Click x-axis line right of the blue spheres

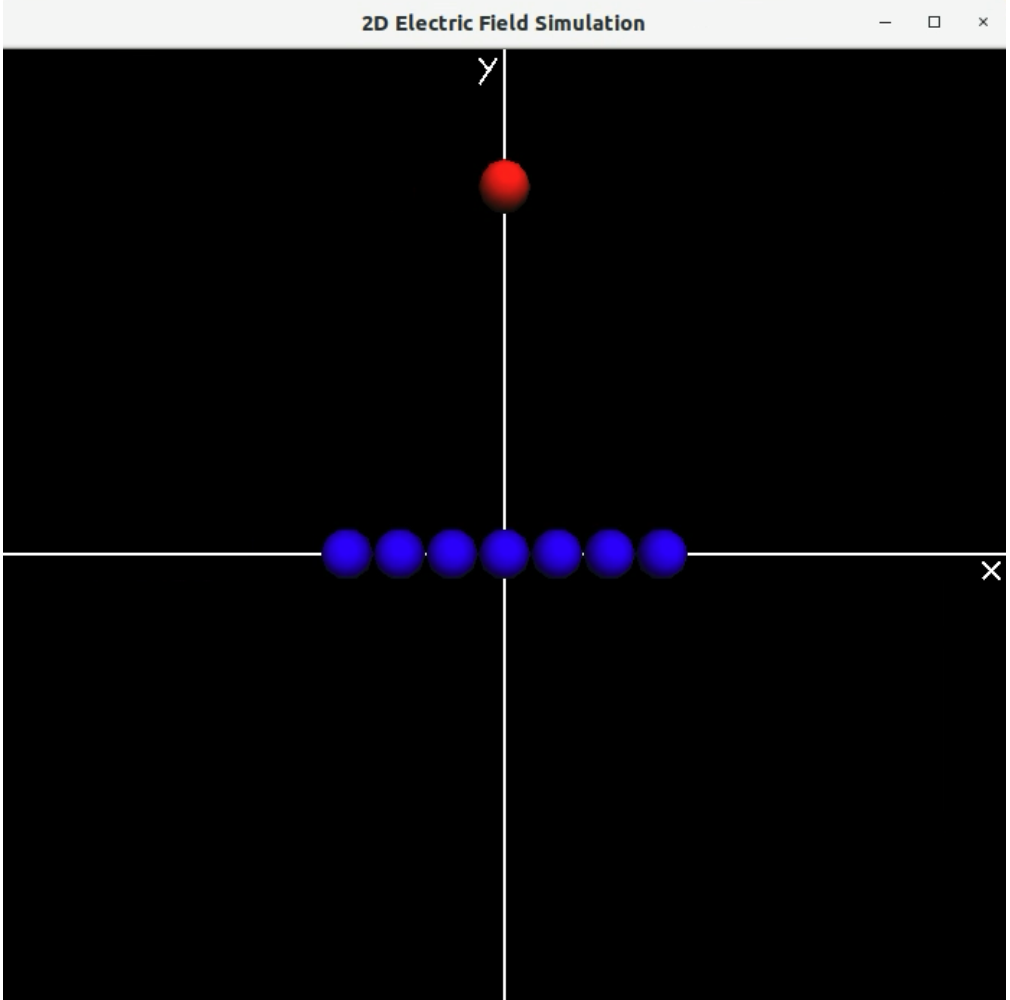click(x=840, y=553)
